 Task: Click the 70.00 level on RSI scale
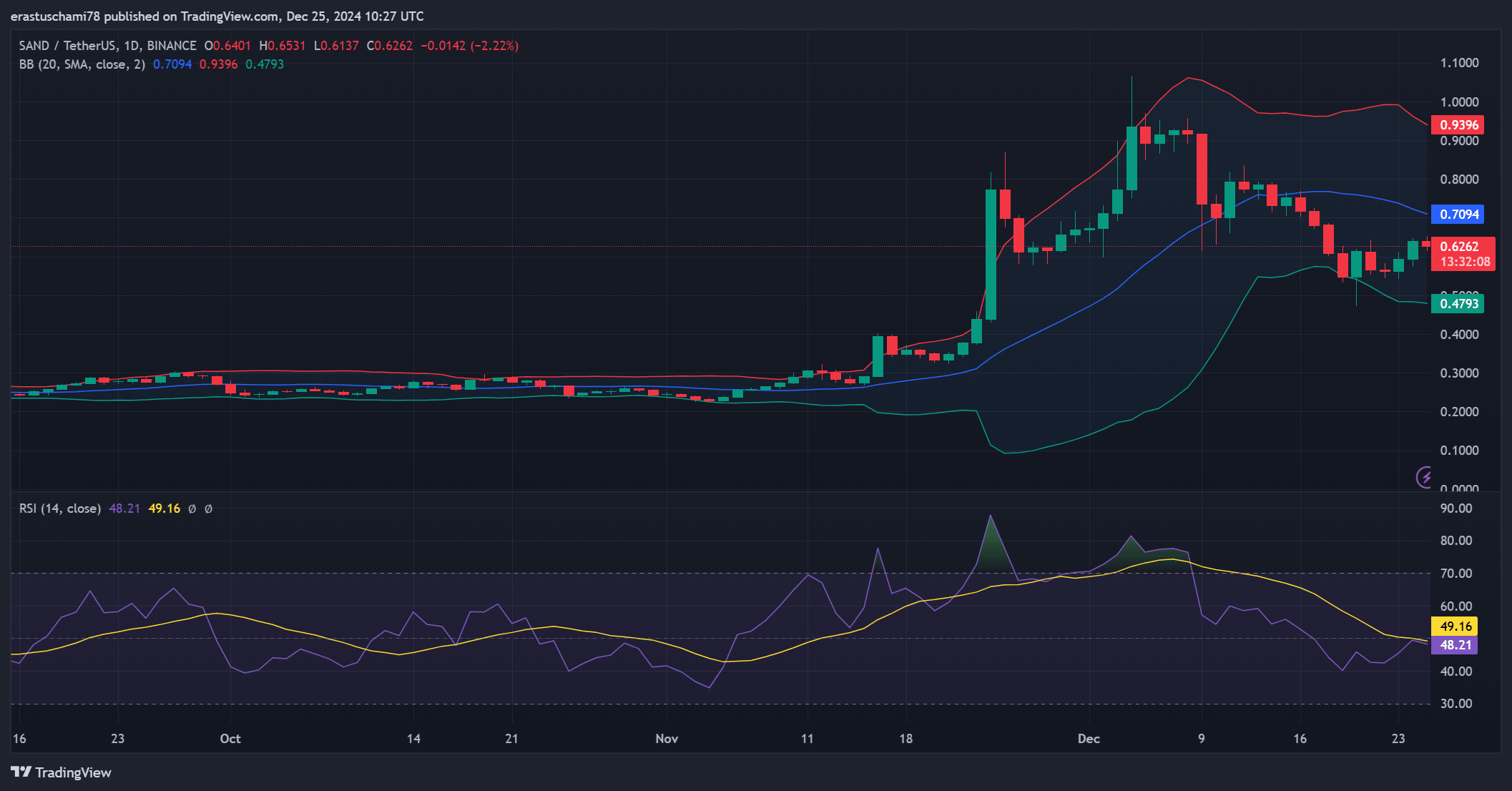pyautogui.click(x=1456, y=574)
